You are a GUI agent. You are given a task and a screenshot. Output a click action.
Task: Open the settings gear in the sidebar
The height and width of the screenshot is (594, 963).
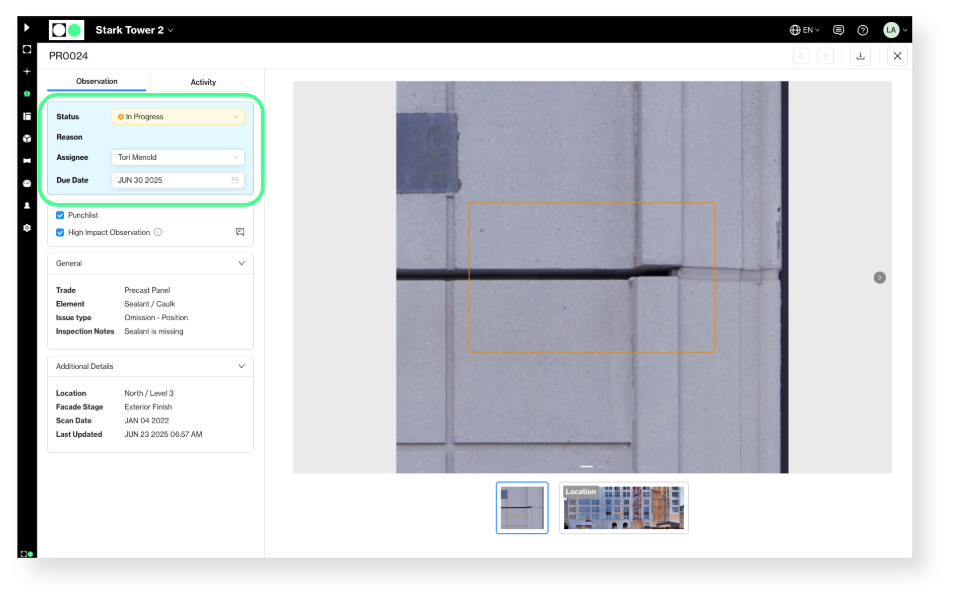coord(27,228)
